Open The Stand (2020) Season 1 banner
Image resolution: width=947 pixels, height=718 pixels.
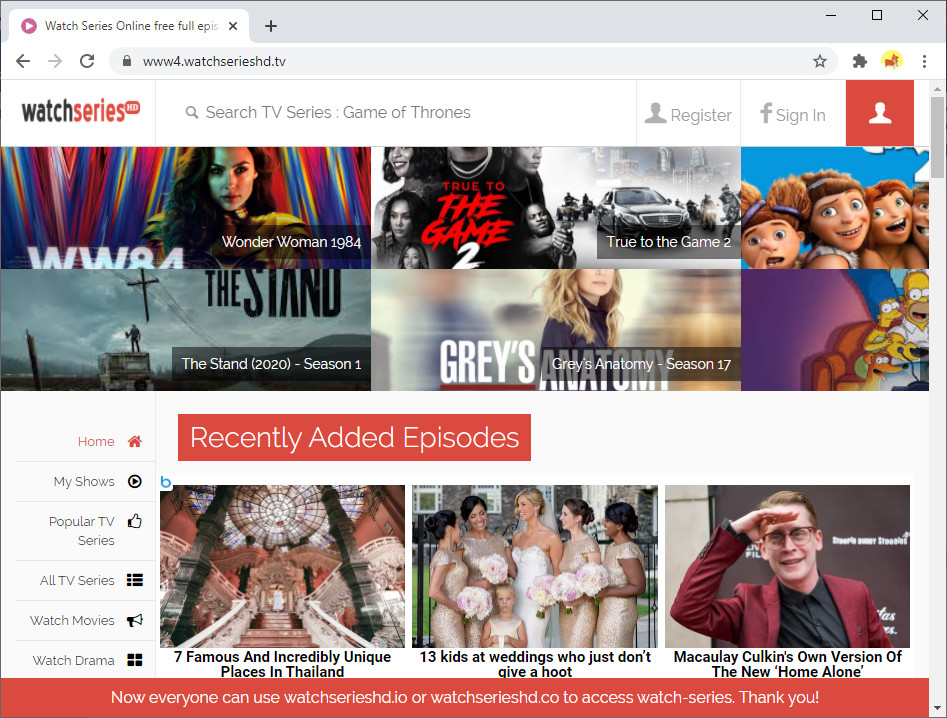[185, 330]
